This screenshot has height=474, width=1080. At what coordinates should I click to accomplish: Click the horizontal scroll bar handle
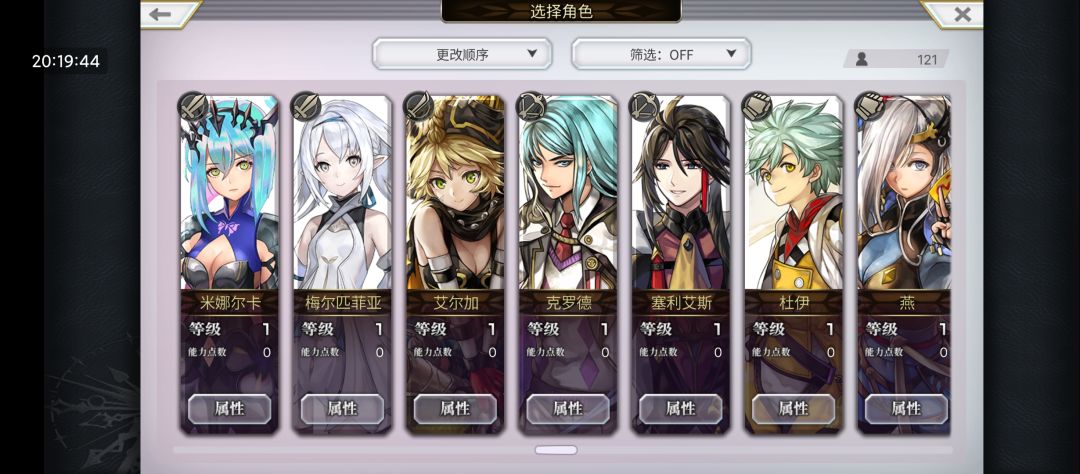pyautogui.click(x=556, y=450)
